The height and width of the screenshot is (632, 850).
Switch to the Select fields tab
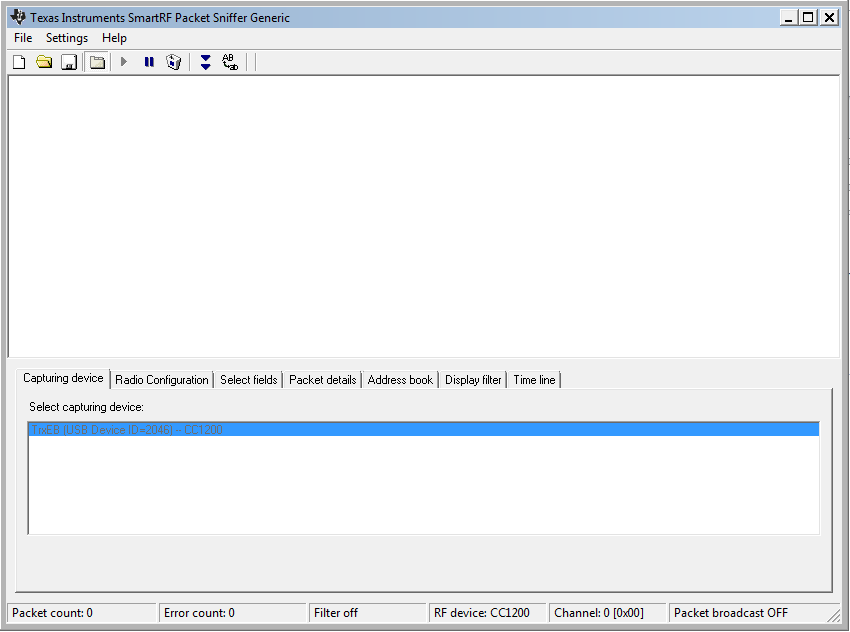(x=249, y=380)
